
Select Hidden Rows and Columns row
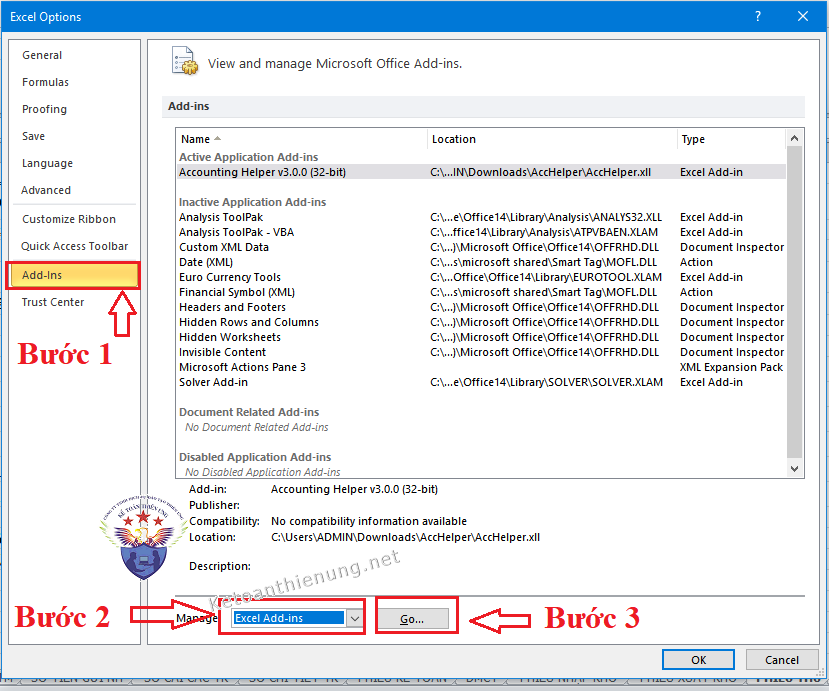pyautogui.click(x=481, y=322)
